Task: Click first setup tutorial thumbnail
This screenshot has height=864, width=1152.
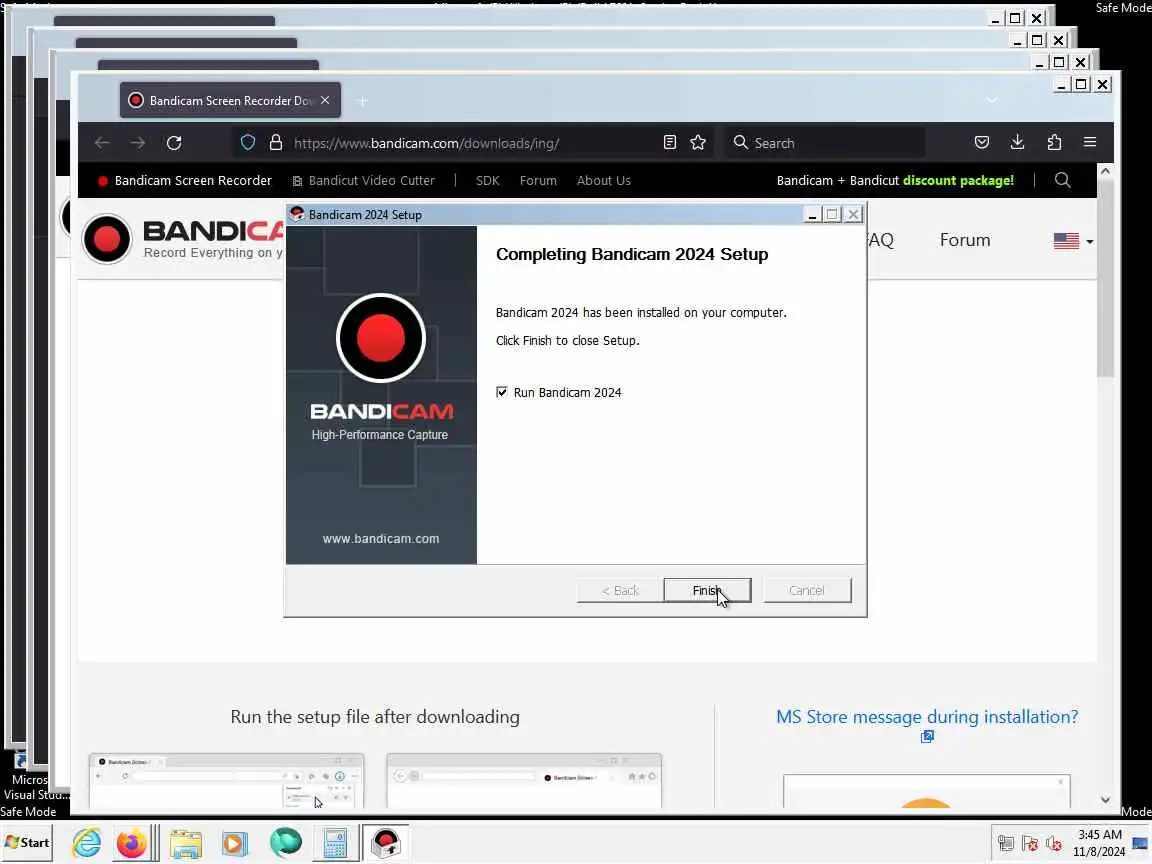Action: [226, 781]
